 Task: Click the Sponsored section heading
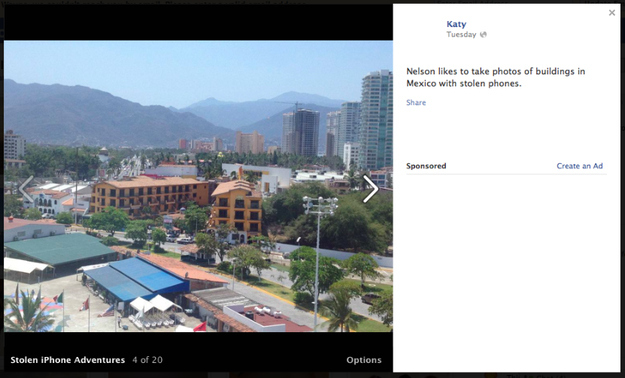(x=426, y=166)
